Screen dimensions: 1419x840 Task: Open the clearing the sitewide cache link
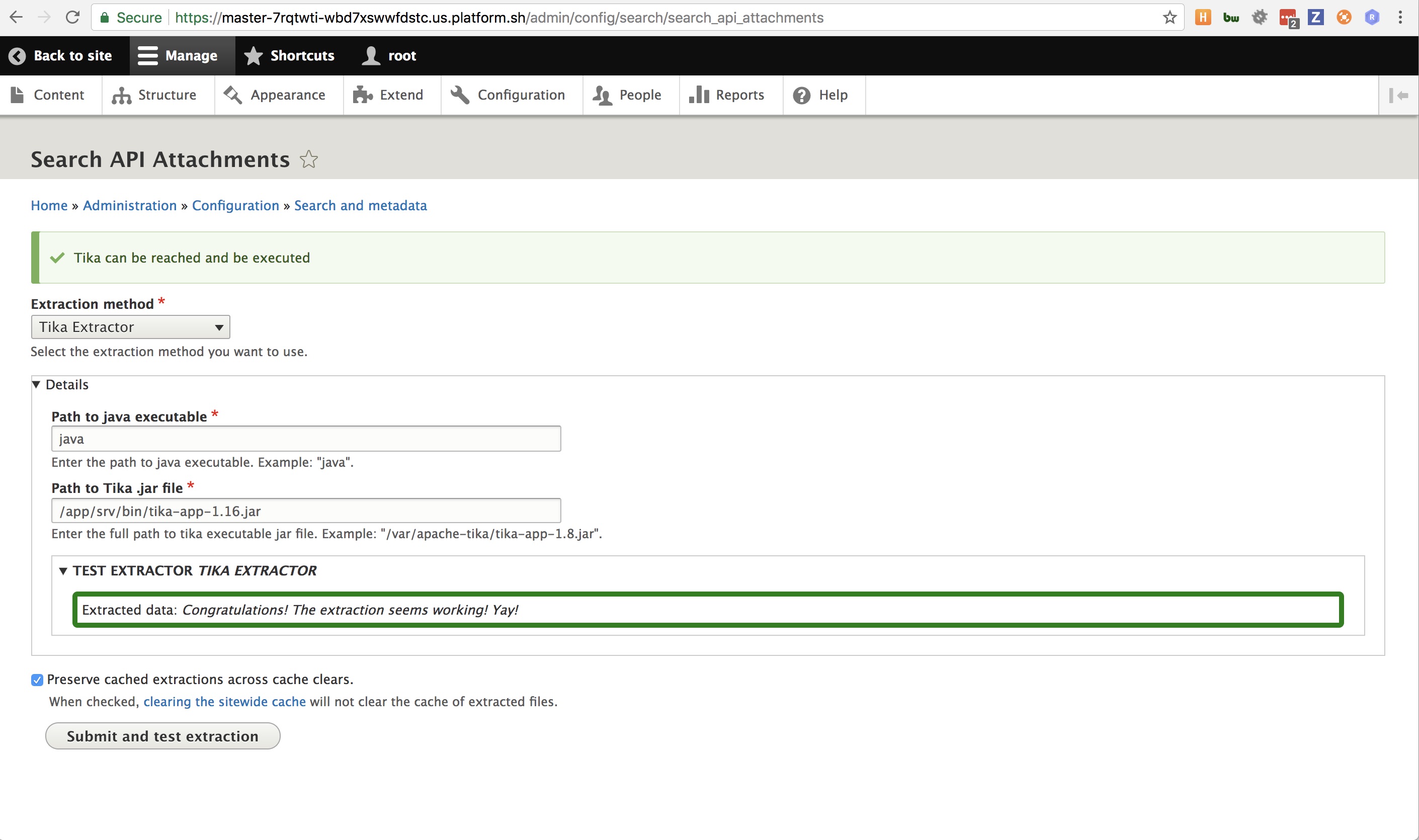pyautogui.click(x=225, y=702)
